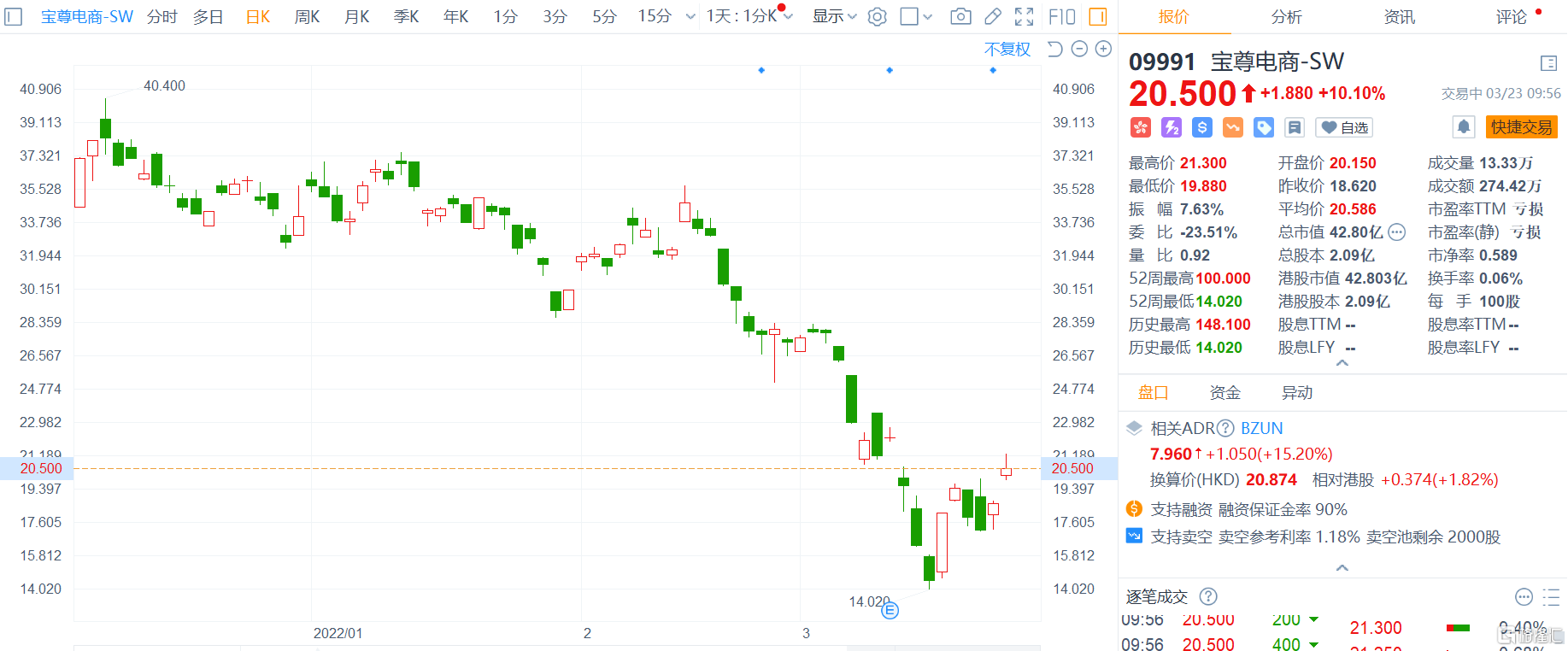Open the 相关ADR help question icon
The width and height of the screenshot is (1568, 651).
click(x=1225, y=428)
